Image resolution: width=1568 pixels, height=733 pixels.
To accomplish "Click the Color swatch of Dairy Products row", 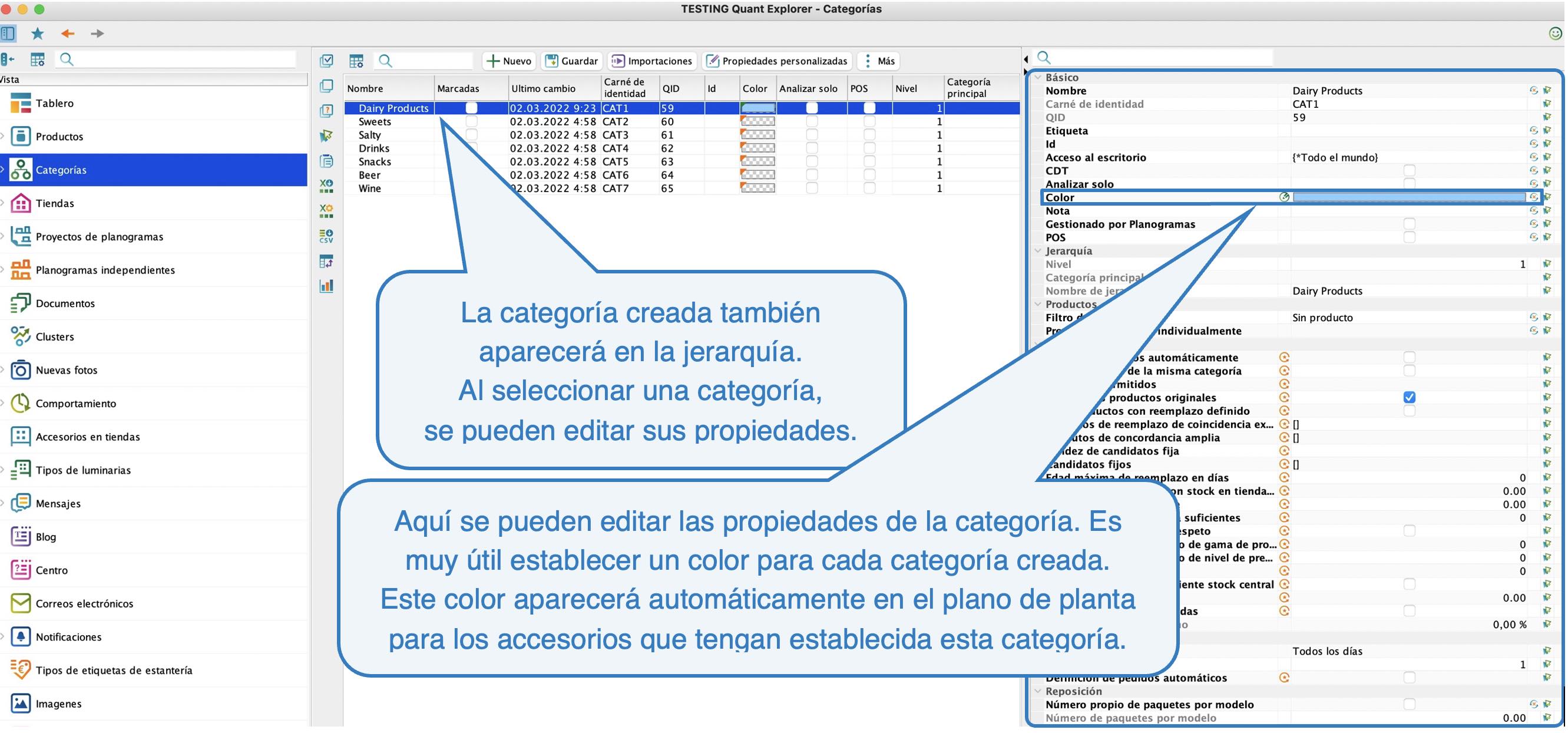I will [x=758, y=108].
